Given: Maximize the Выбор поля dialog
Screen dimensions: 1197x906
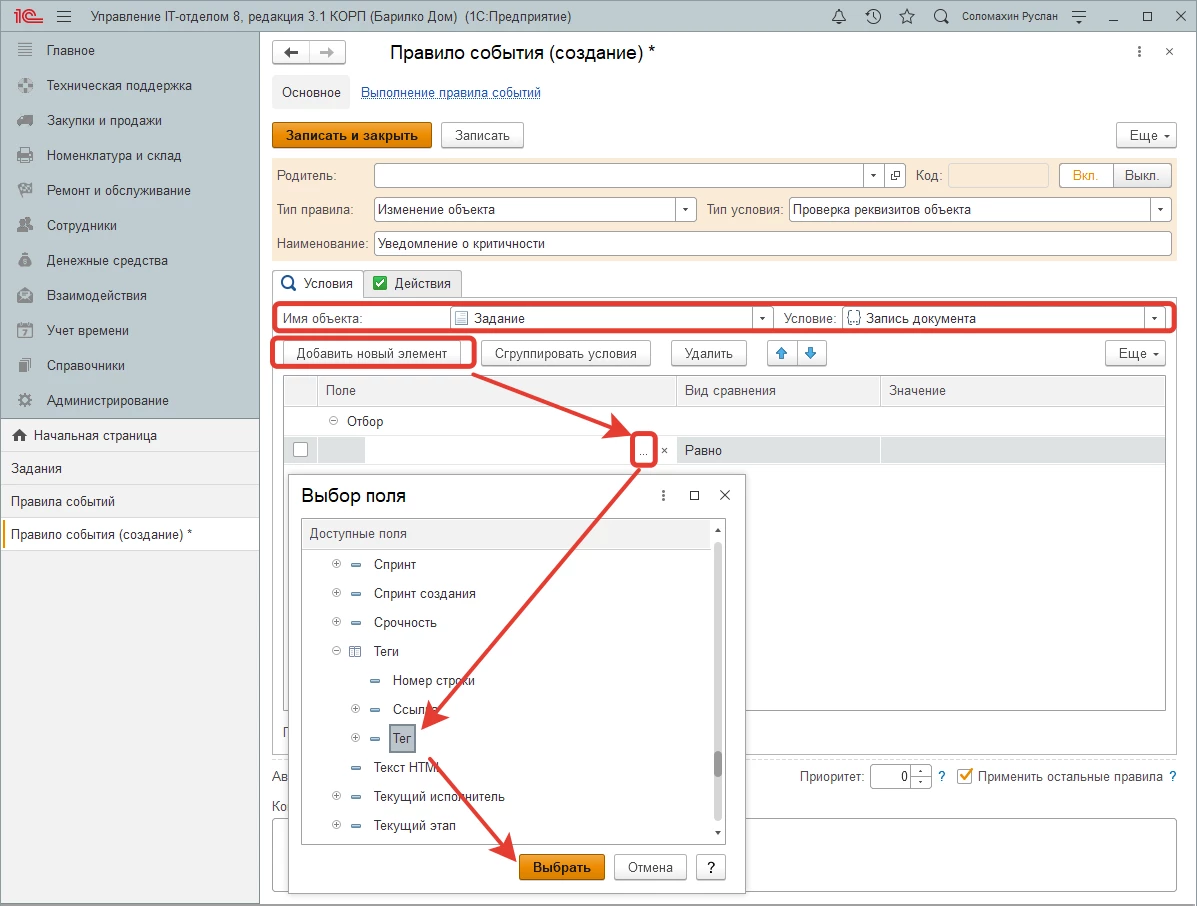Looking at the screenshot, I should (695, 495).
